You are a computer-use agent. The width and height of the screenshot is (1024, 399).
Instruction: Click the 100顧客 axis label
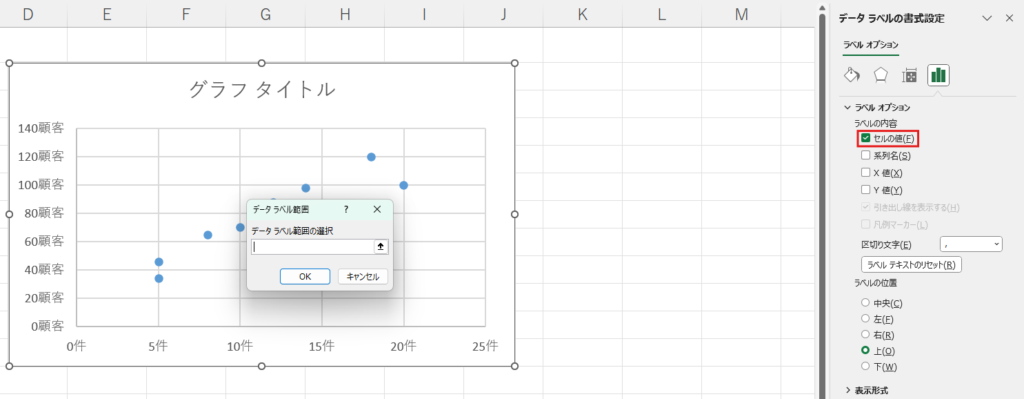click(x=41, y=185)
